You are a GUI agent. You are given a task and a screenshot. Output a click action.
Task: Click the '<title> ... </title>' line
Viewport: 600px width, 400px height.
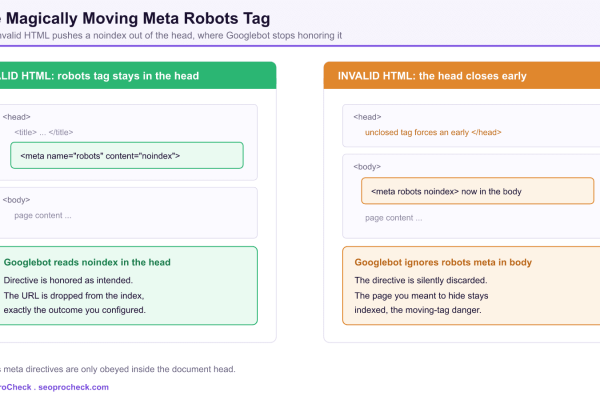[44, 132]
